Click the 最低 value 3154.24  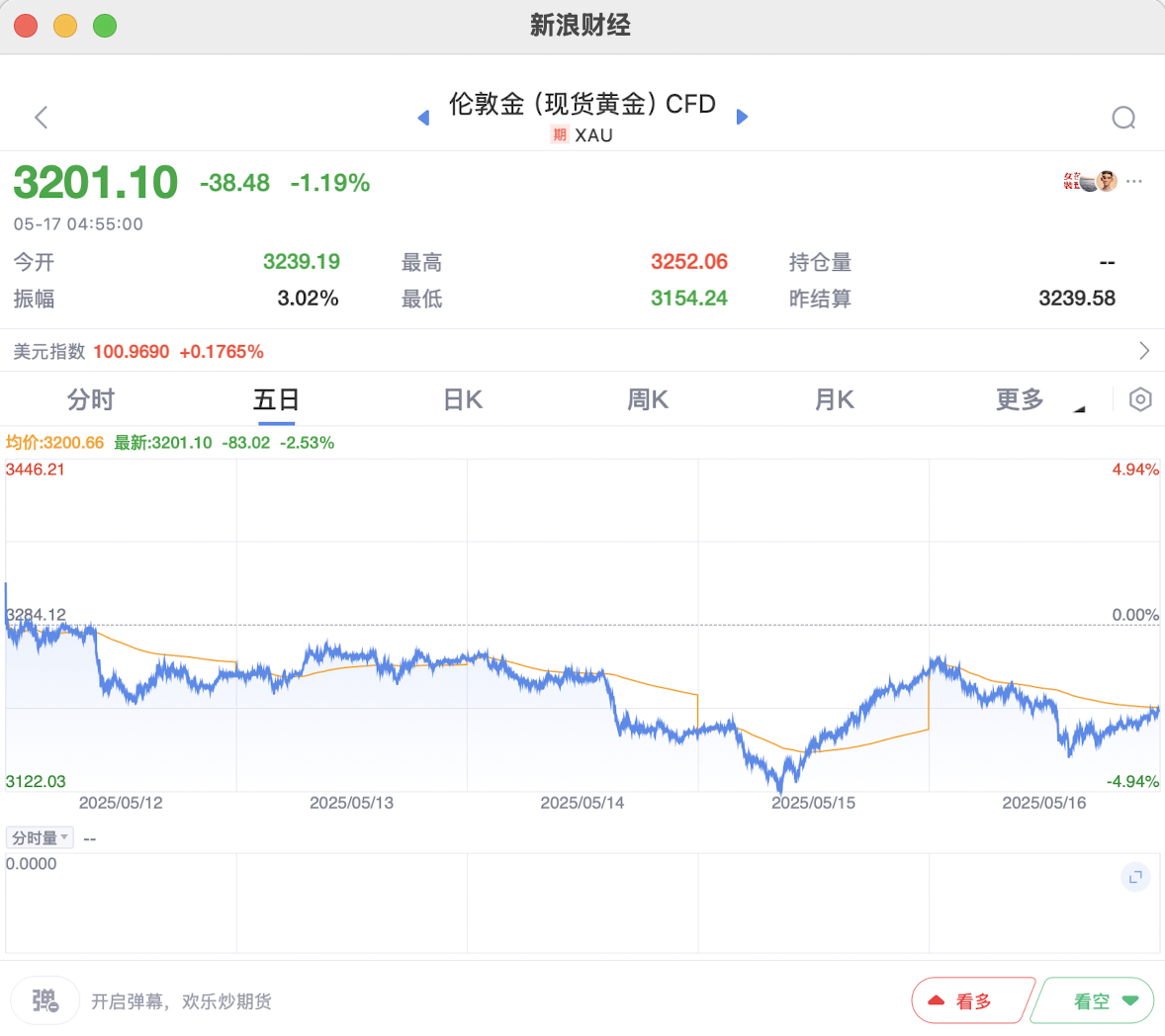point(689,299)
